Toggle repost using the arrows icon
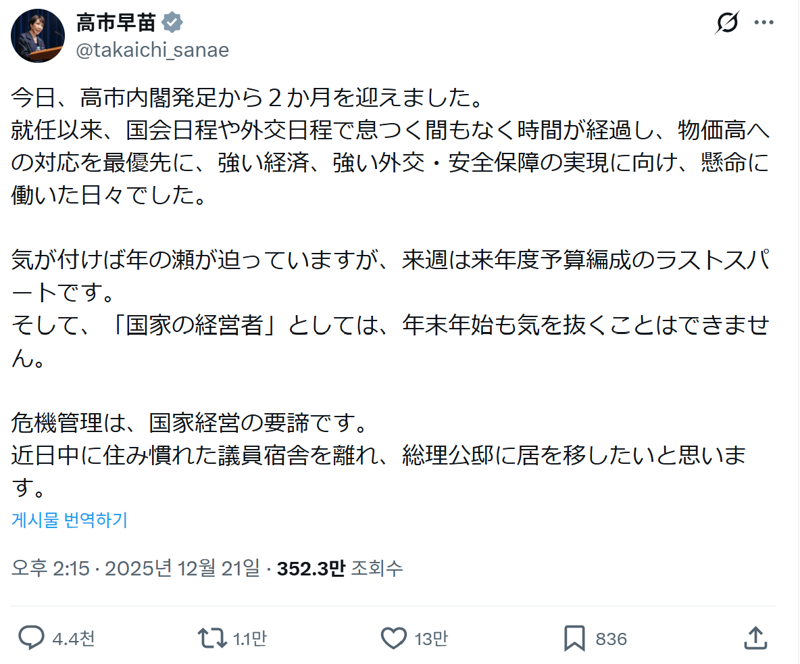The height and width of the screenshot is (664, 800). tap(210, 638)
